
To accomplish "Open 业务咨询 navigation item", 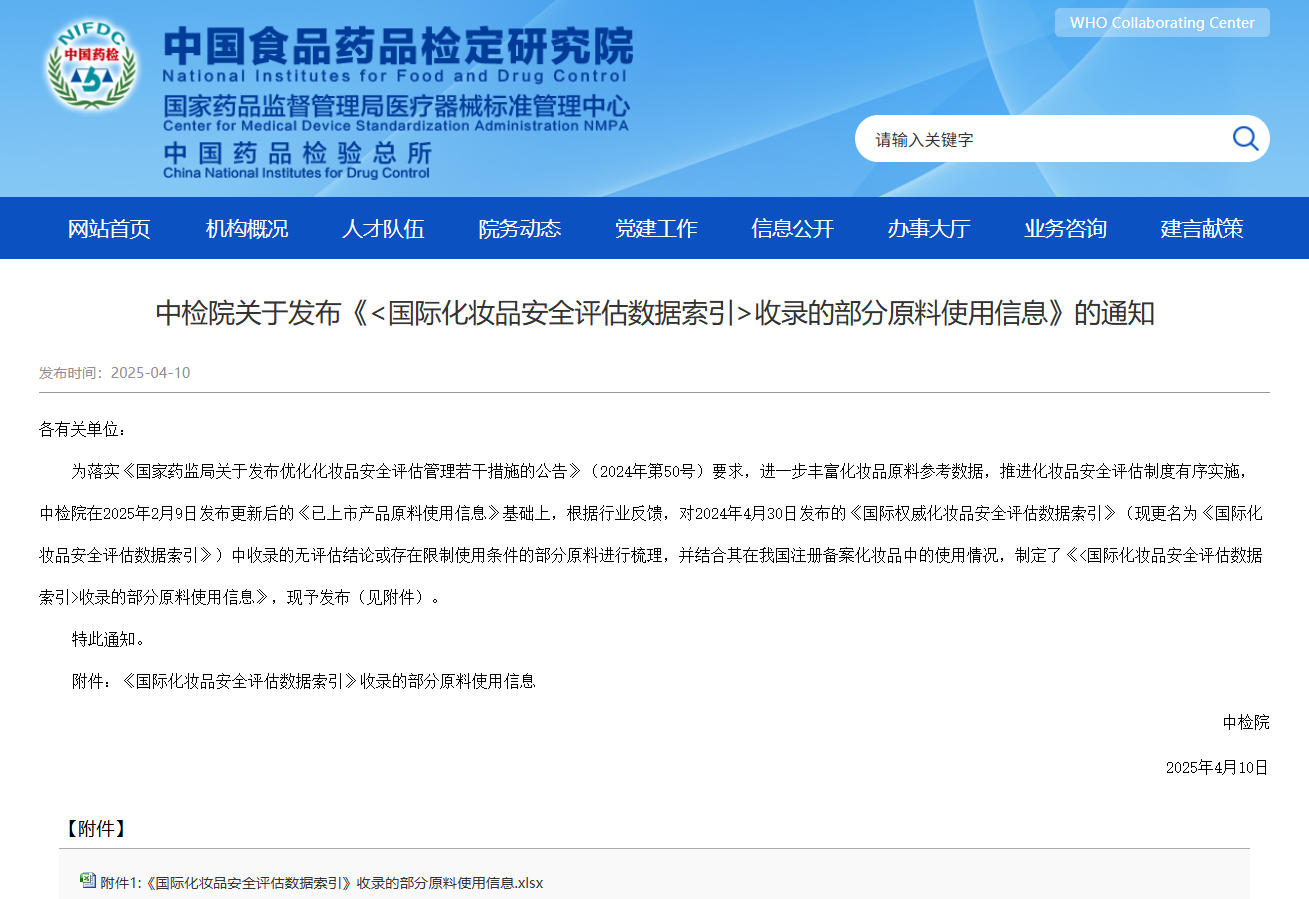I will tap(1065, 228).
